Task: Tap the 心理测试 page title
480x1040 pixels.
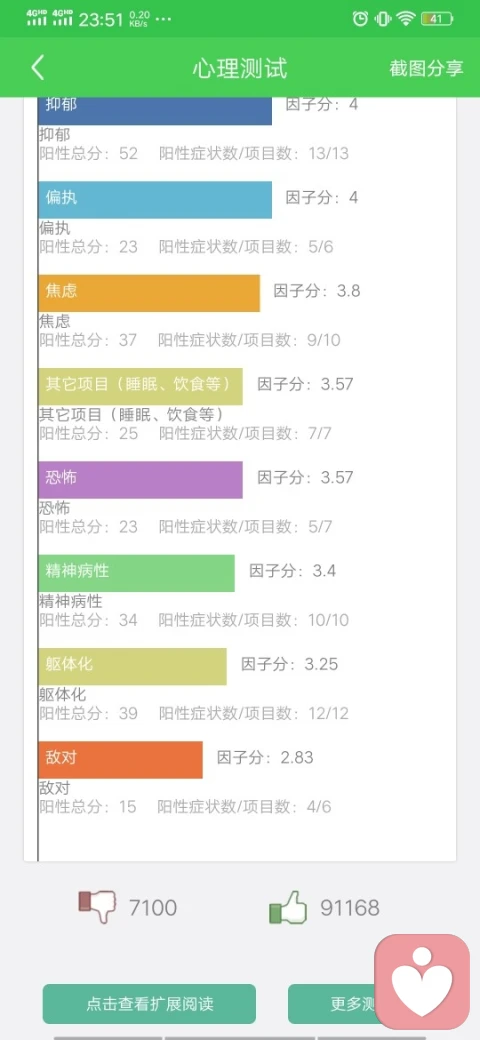Action: click(240, 68)
